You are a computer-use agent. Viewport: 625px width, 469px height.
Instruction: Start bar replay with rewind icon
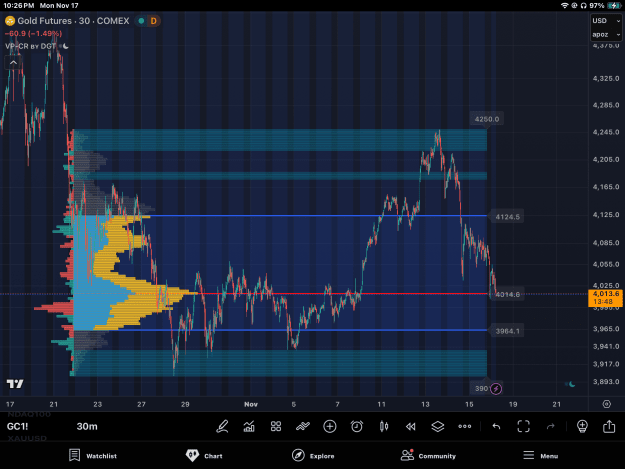411,426
